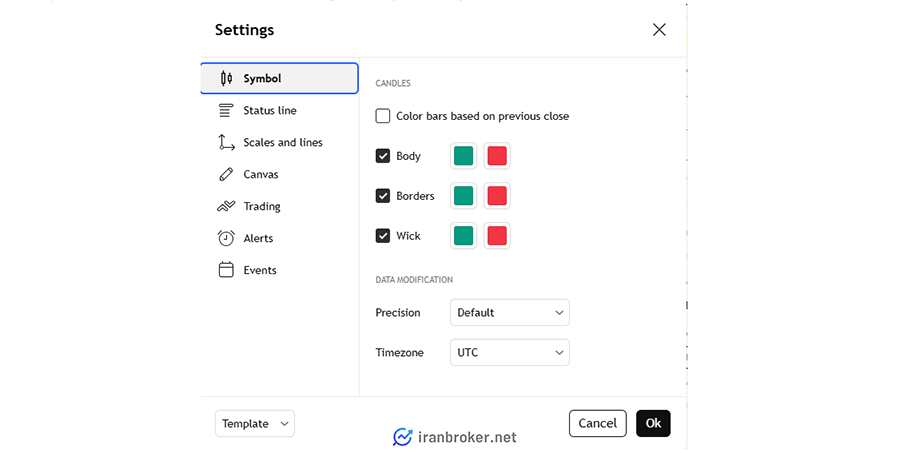Viewport: 900px width, 453px height.
Task: Open the Precision dropdown
Action: click(510, 312)
